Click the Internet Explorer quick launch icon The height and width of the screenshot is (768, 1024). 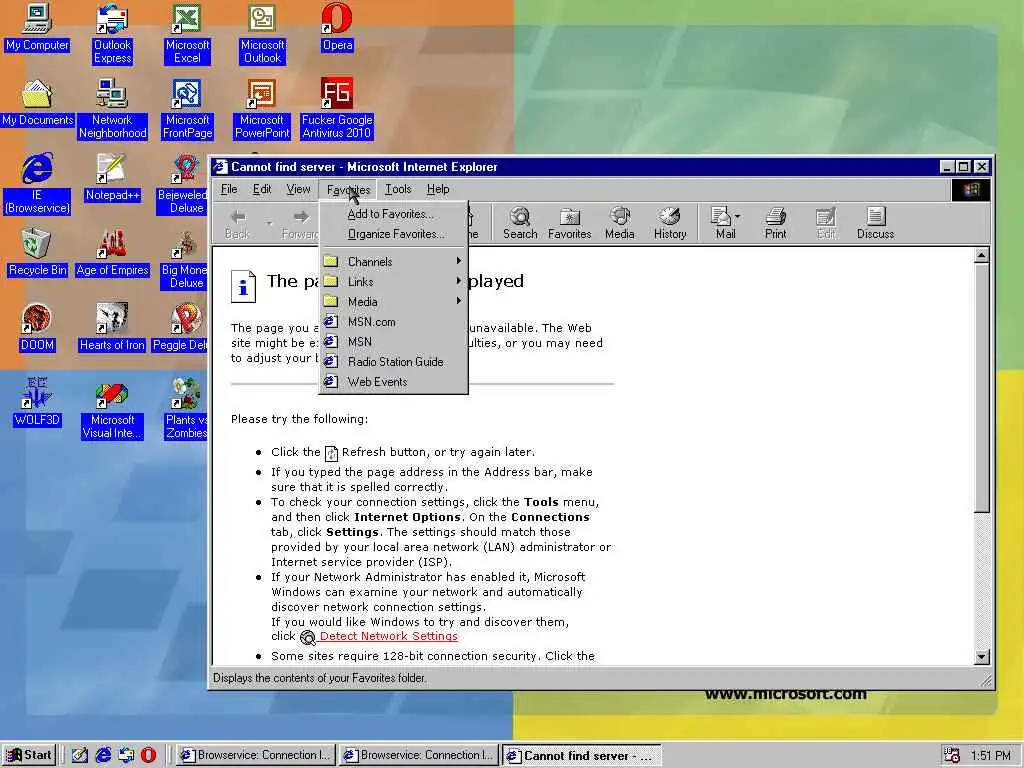pyautogui.click(x=103, y=755)
